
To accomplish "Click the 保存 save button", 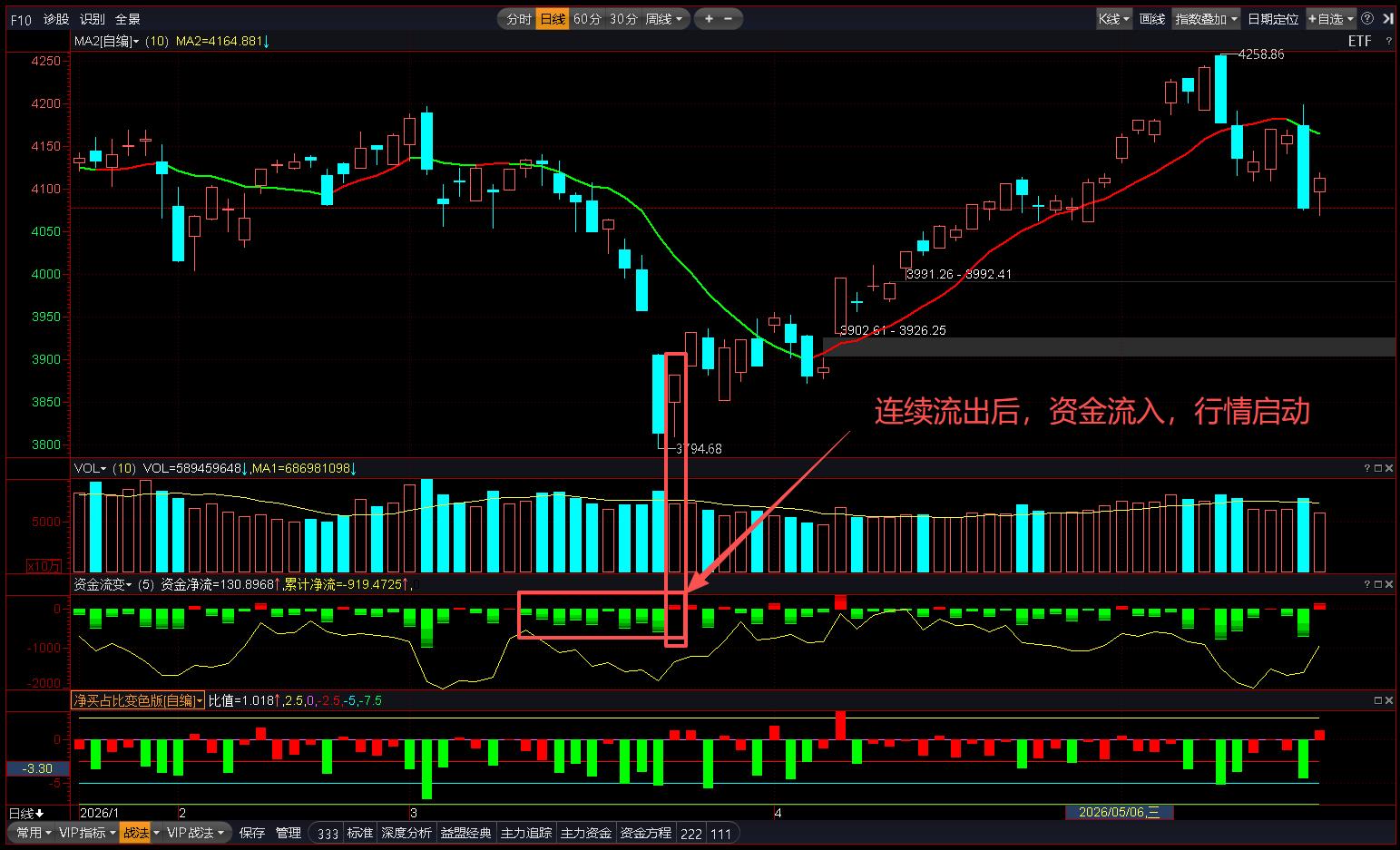I will (252, 833).
